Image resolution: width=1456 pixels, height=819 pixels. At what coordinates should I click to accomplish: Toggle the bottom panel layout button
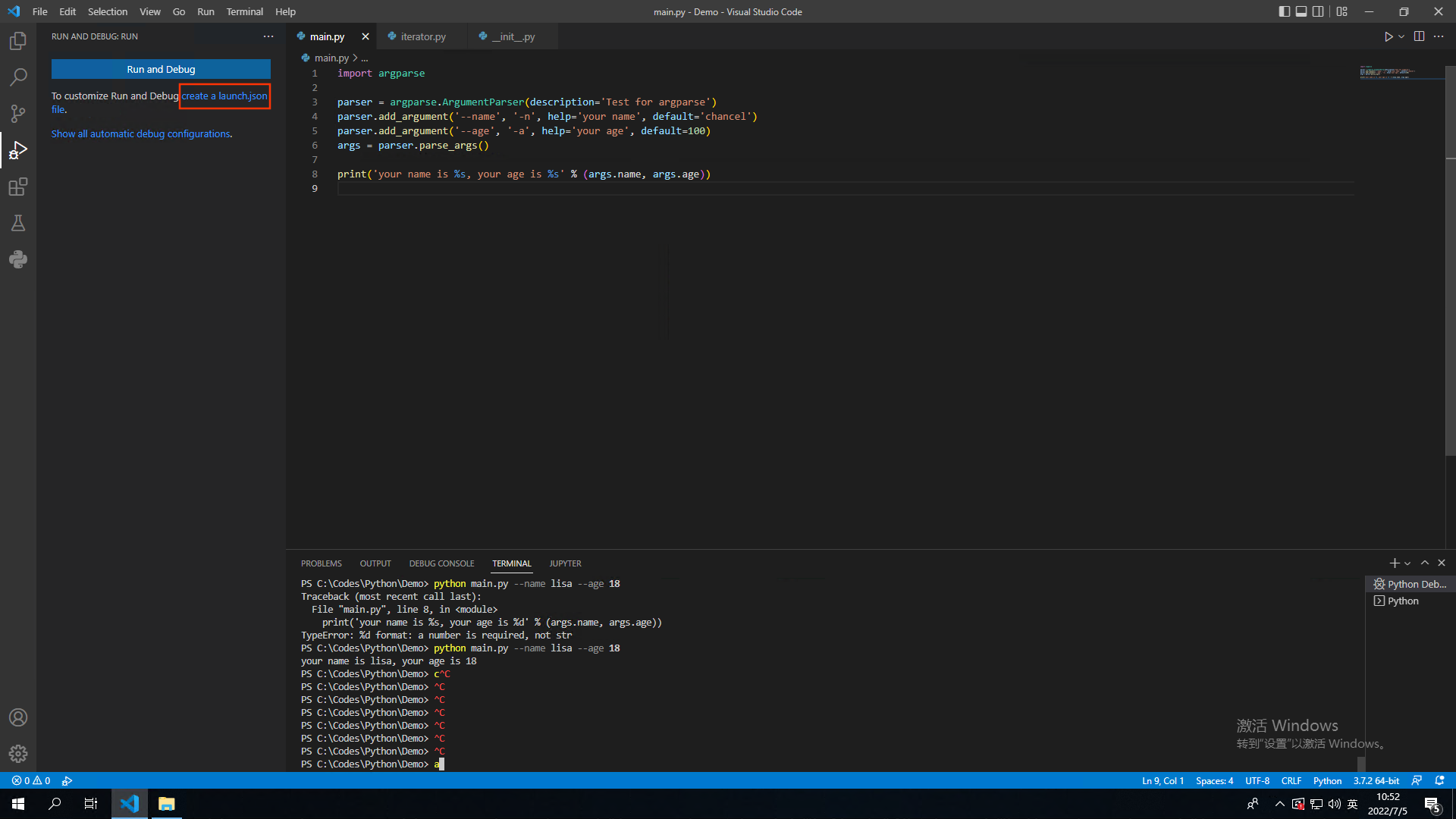[1301, 11]
